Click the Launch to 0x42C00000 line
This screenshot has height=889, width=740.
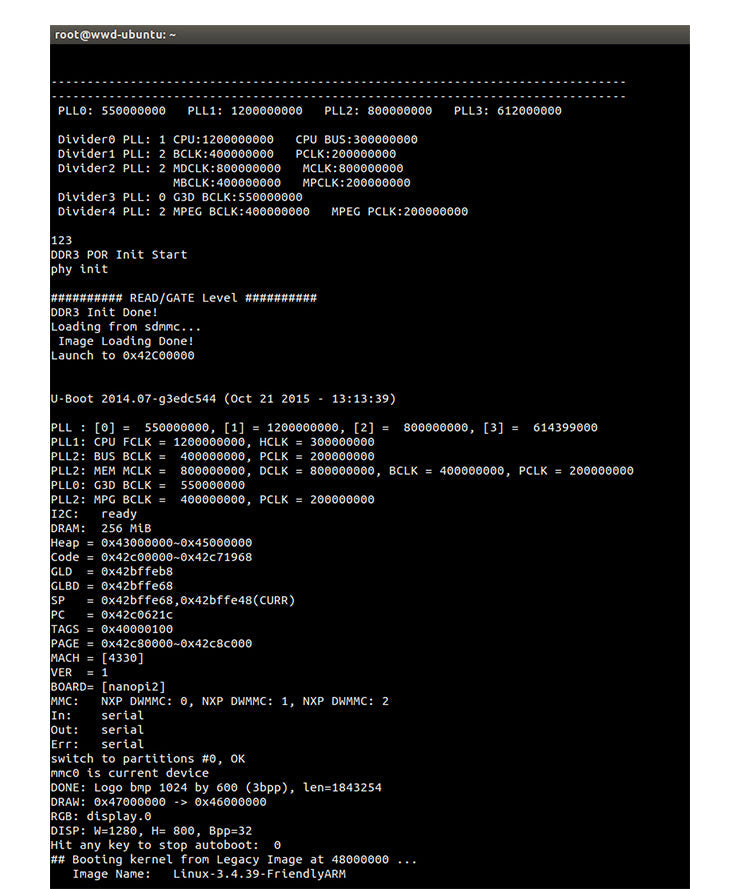click(x=123, y=356)
